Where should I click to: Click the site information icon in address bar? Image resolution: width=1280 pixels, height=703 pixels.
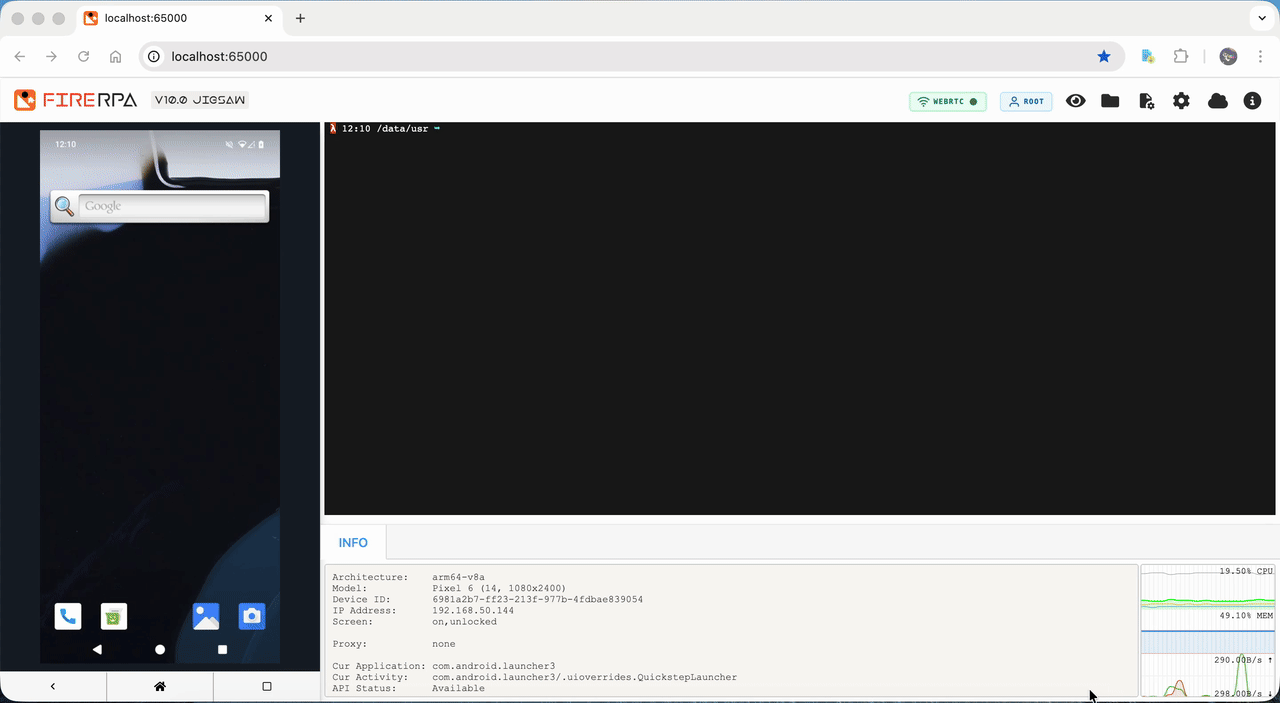pyautogui.click(x=154, y=57)
